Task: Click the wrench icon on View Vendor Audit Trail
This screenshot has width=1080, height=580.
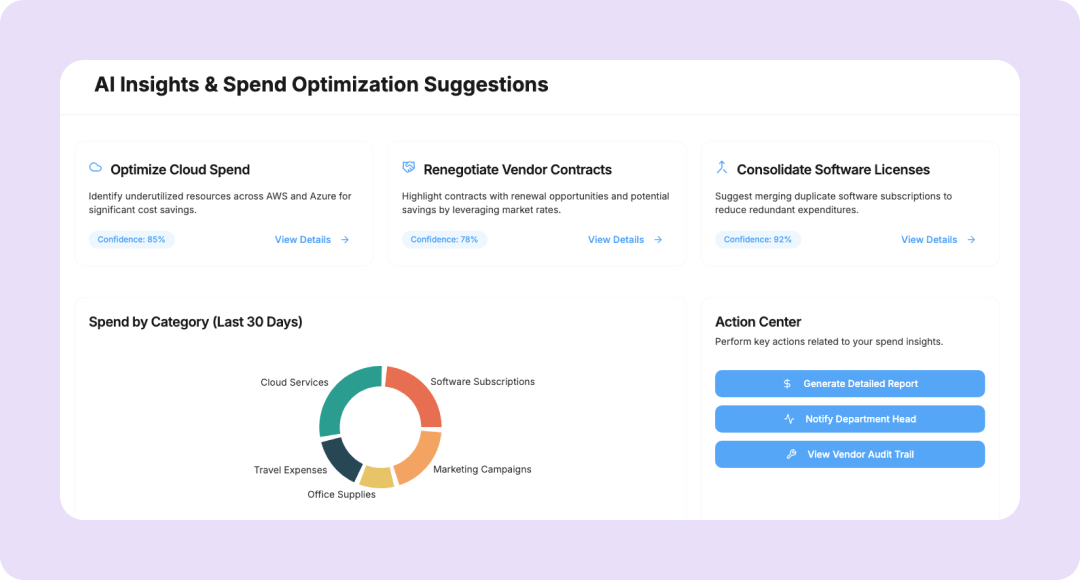Action: (x=791, y=454)
